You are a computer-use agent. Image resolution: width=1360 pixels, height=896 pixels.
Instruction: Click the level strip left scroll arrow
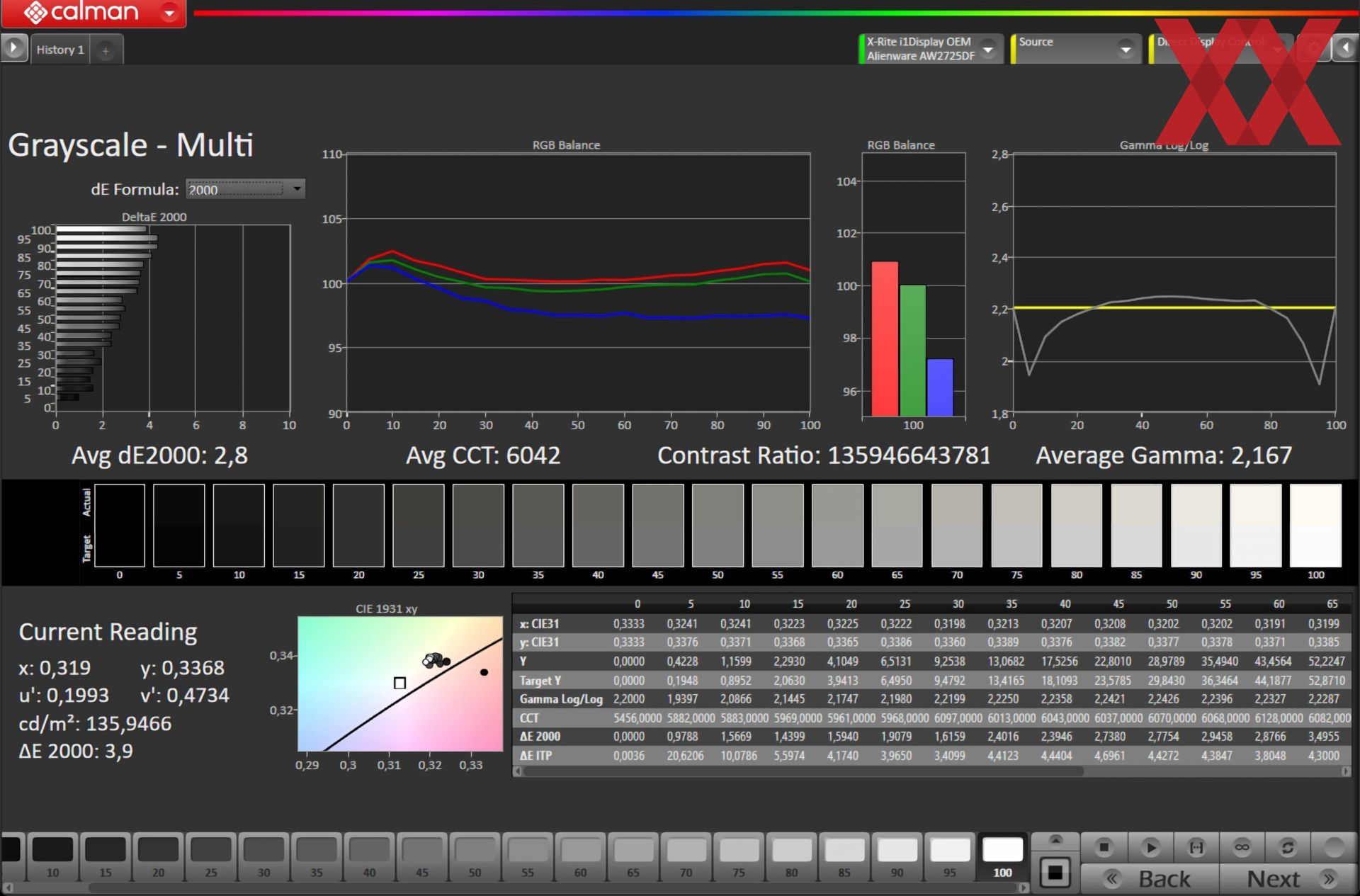(8, 888)
